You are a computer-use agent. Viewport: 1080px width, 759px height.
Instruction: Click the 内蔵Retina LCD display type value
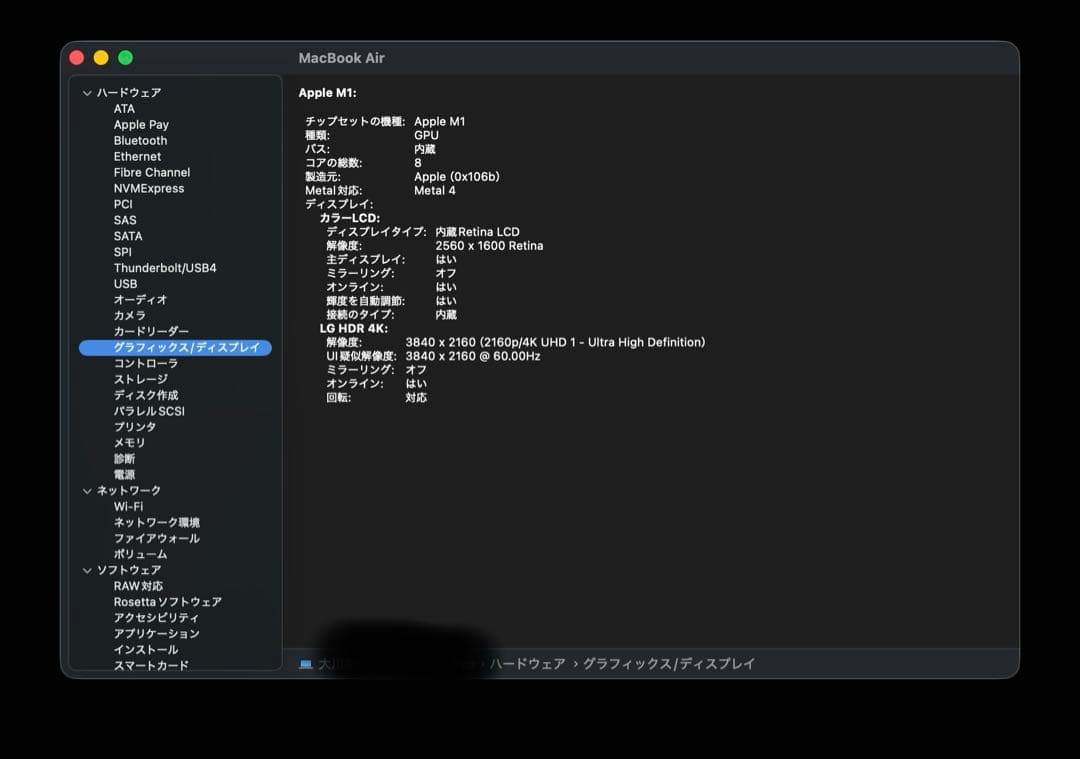(x=477, y=232)
